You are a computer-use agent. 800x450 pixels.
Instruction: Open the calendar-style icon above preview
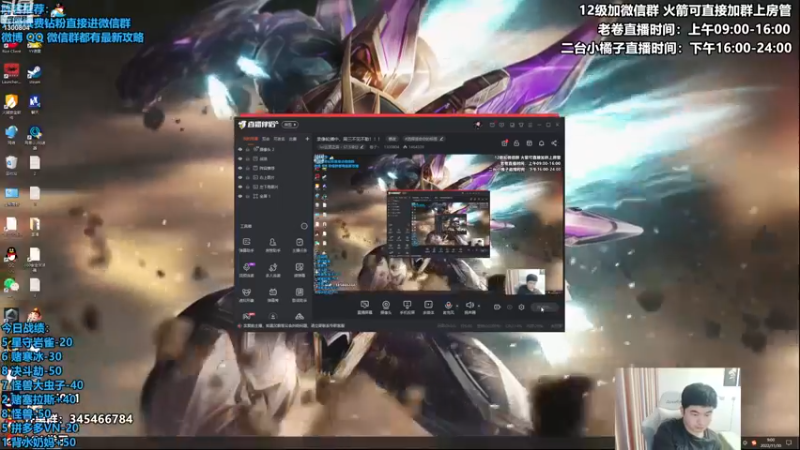tap(529, 143)
